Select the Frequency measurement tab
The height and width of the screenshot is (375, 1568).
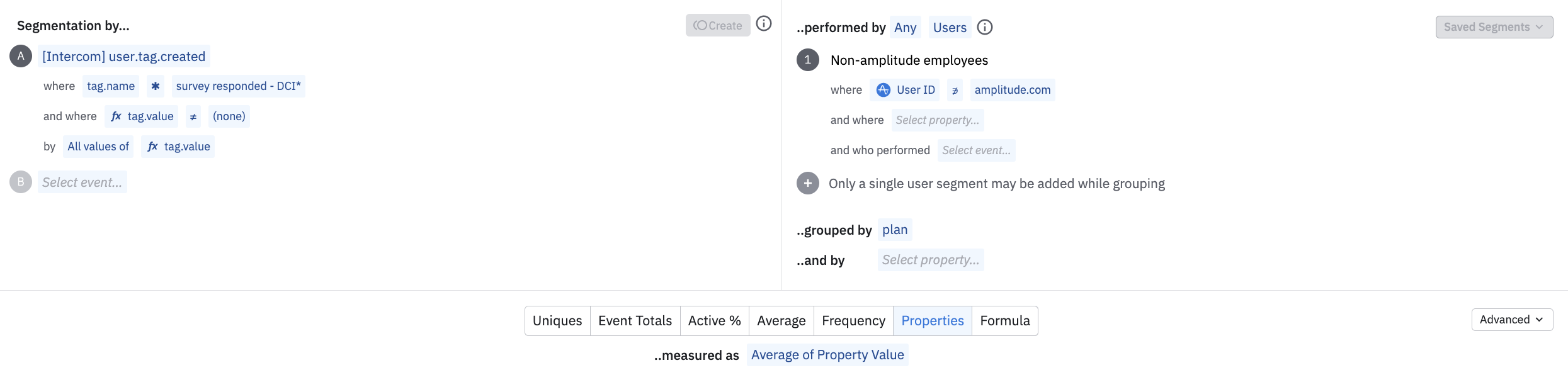(x=853, y=321)
